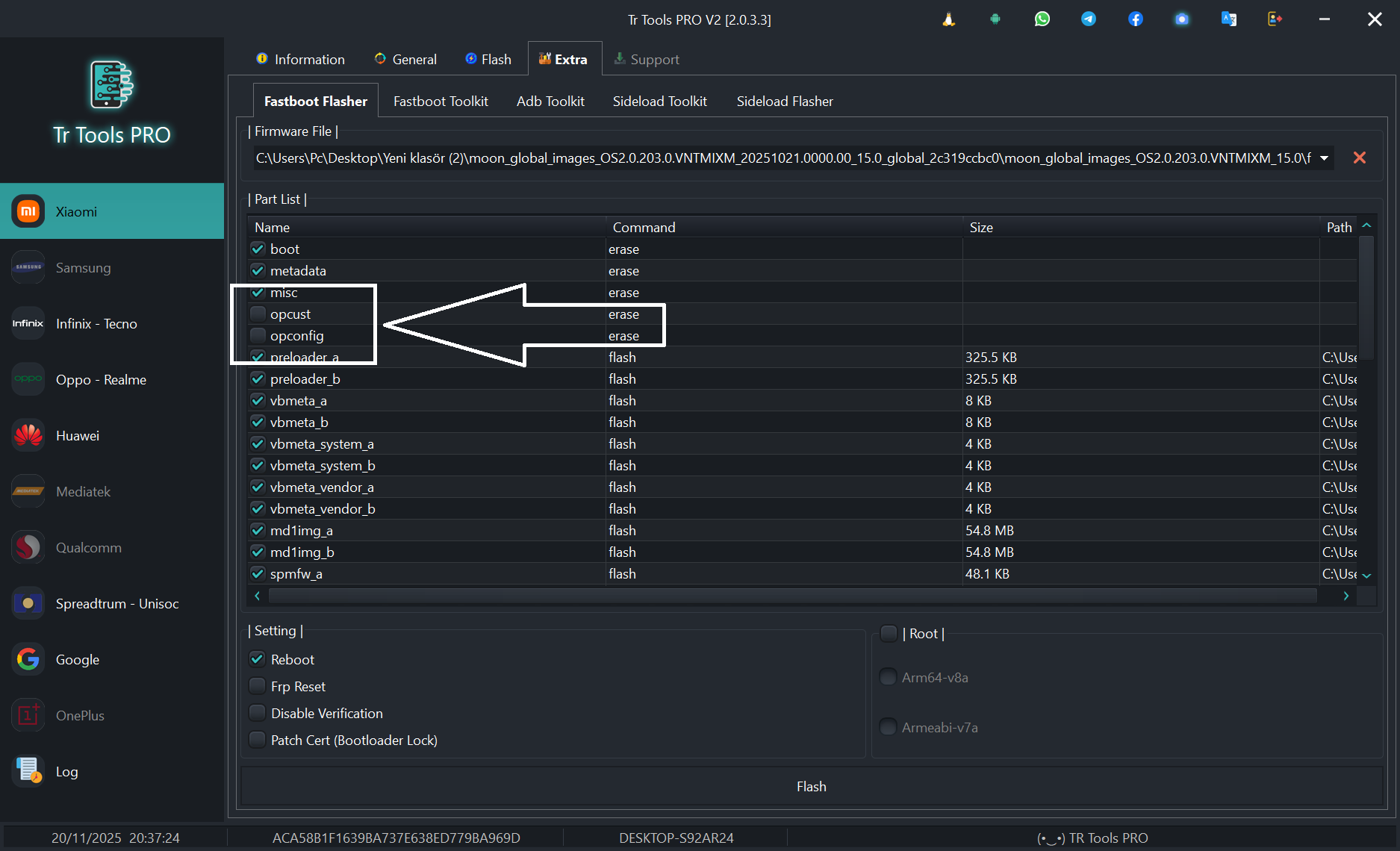Select Google in the brand sidebar
The width and height of the screenshot is (1400, 851).
click(x=112, y=659)
